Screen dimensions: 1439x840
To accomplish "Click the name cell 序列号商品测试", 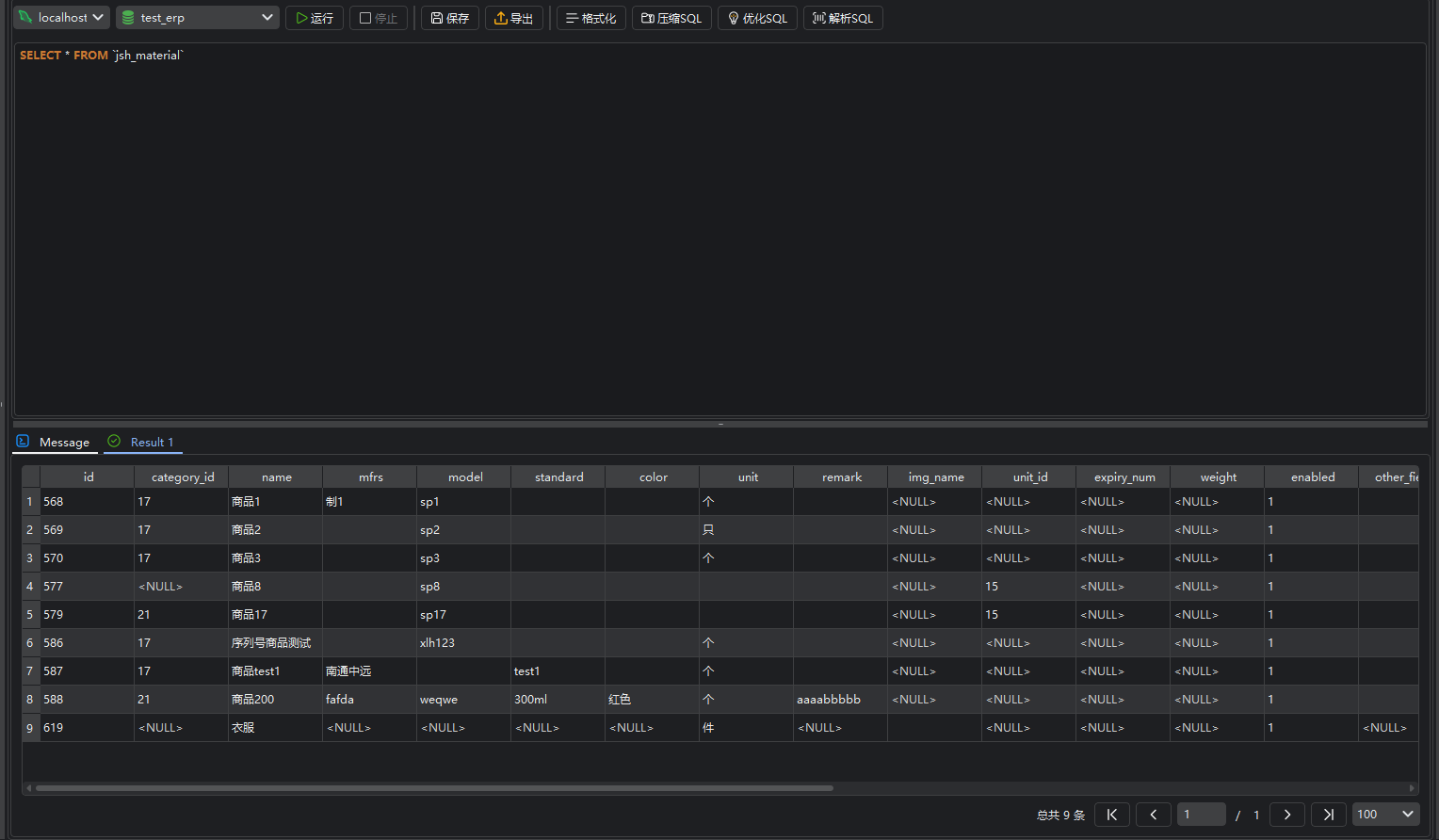I will (x=276, y=643).
